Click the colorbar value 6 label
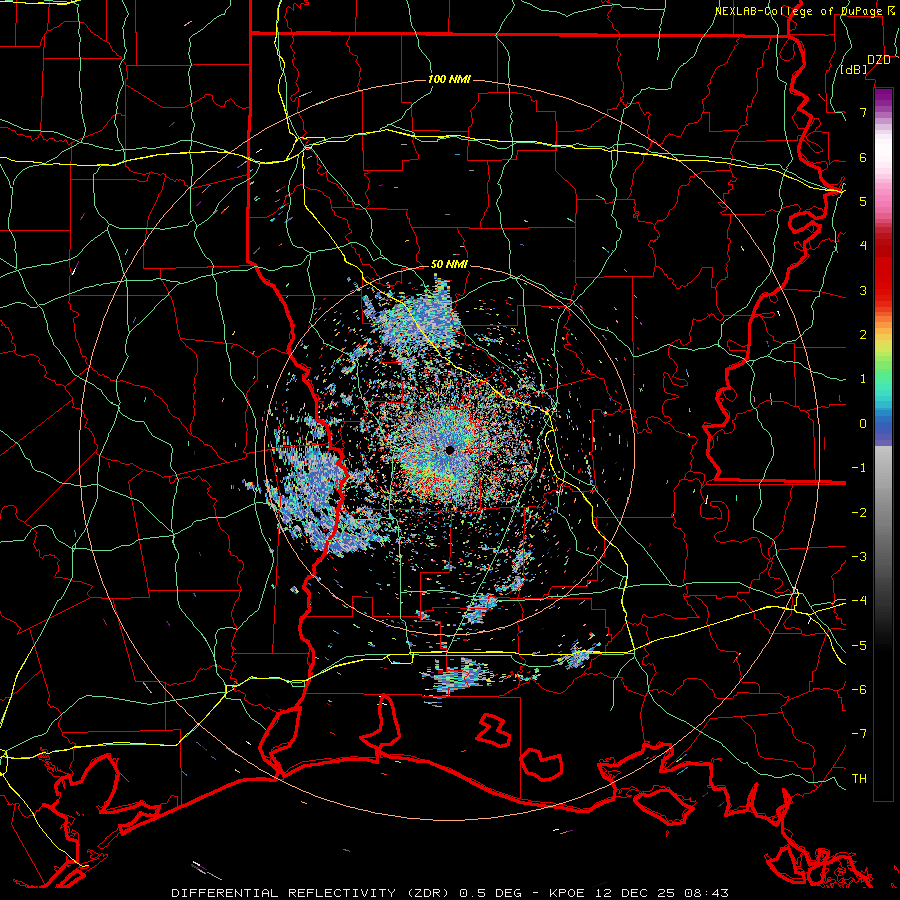The image size is (900, 900). [863, 157]
